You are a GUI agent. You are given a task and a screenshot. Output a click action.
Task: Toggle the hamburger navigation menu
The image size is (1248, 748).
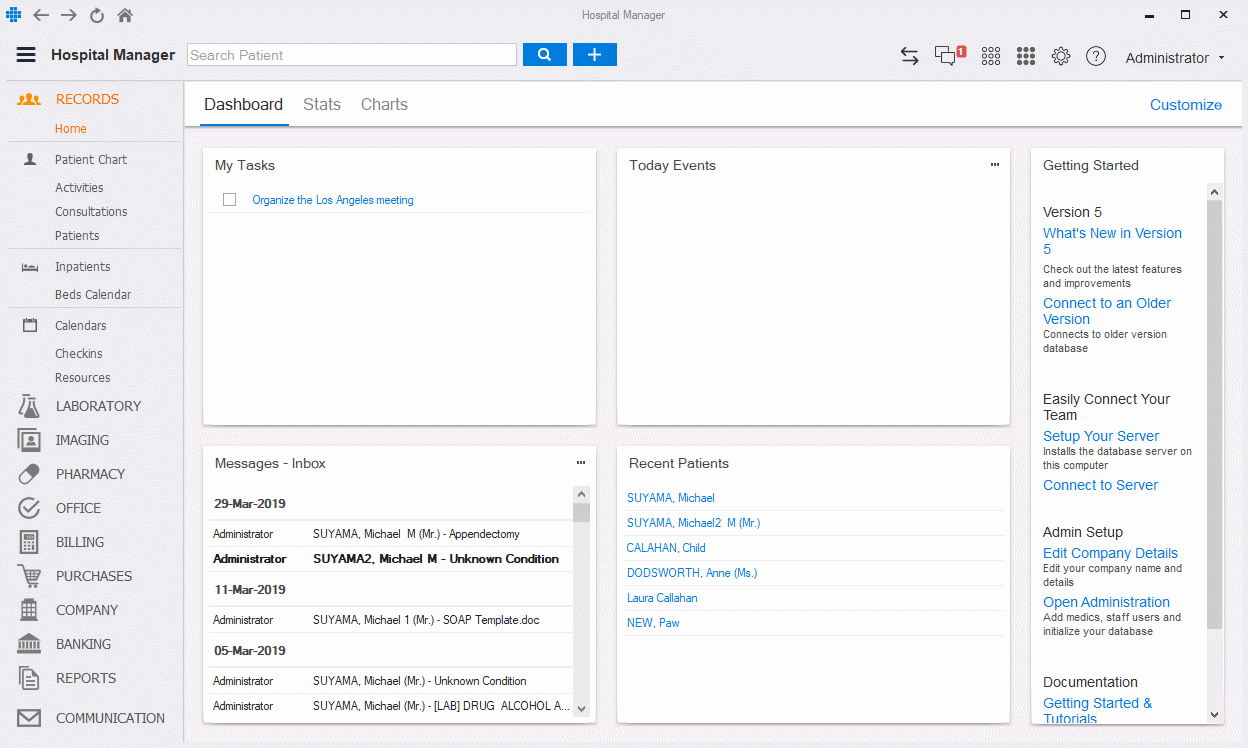pyautogui.click(x=26, y=55)
